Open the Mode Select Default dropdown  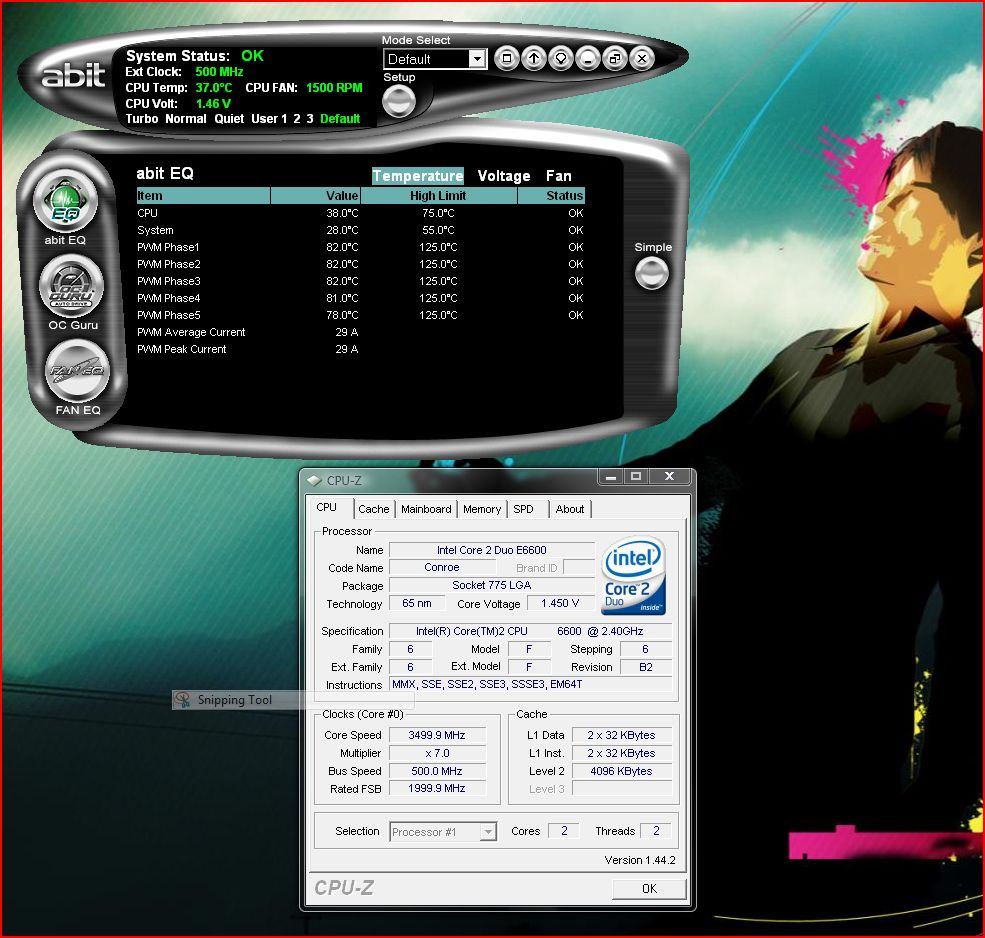point(435,59)
